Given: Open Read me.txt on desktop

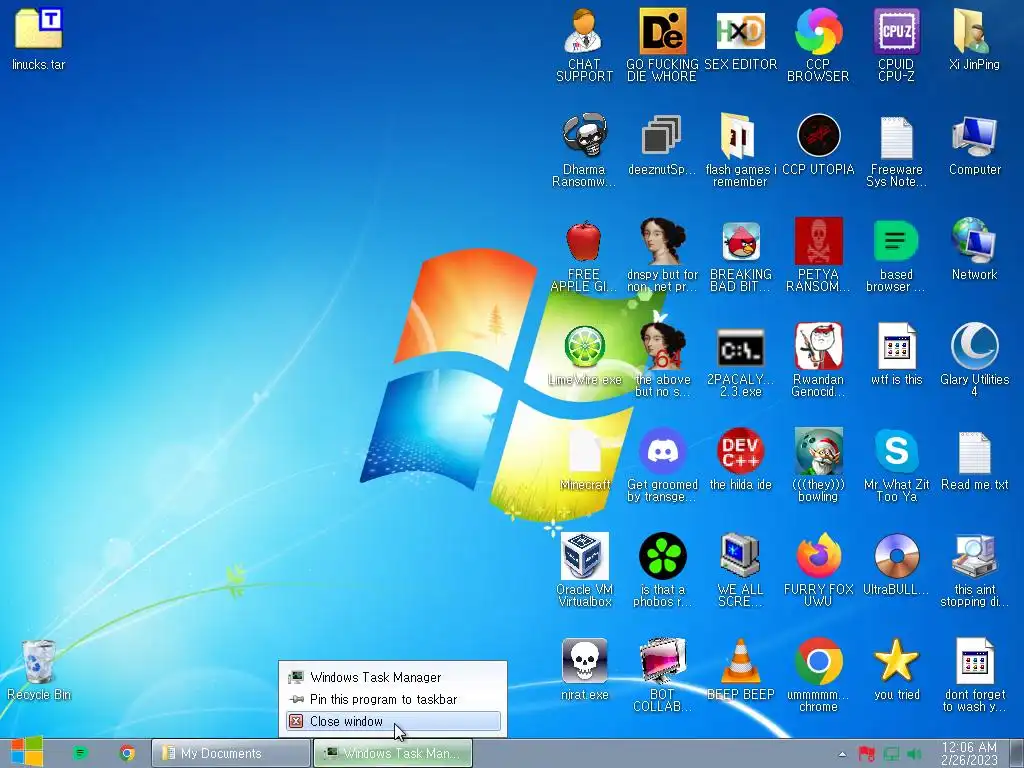Looking at the screenshot, I should pos(974,451).
